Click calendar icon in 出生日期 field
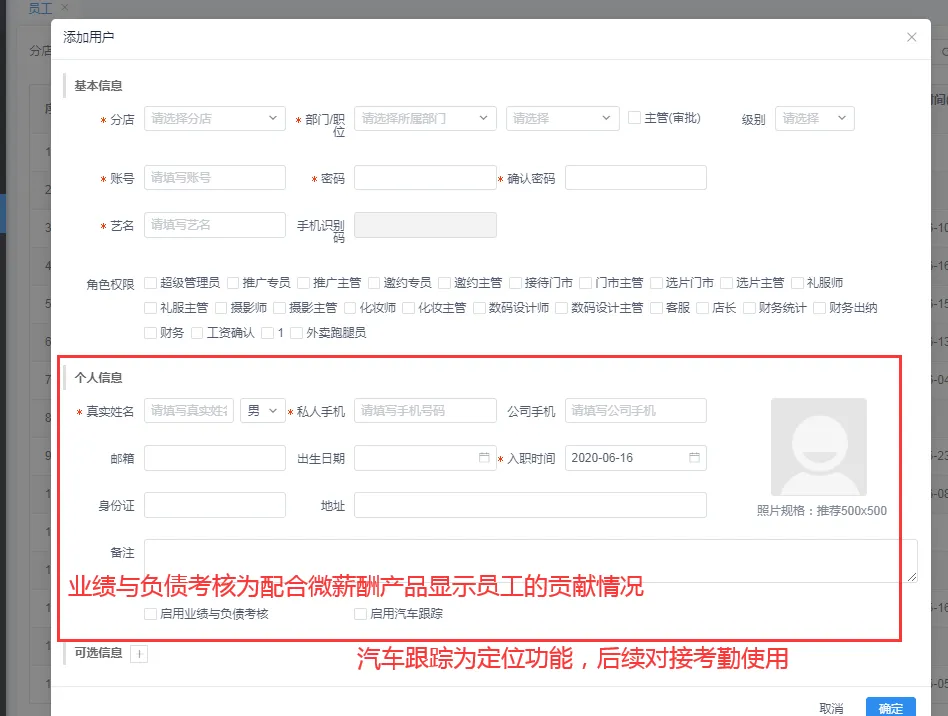 [x=484, y=458]
